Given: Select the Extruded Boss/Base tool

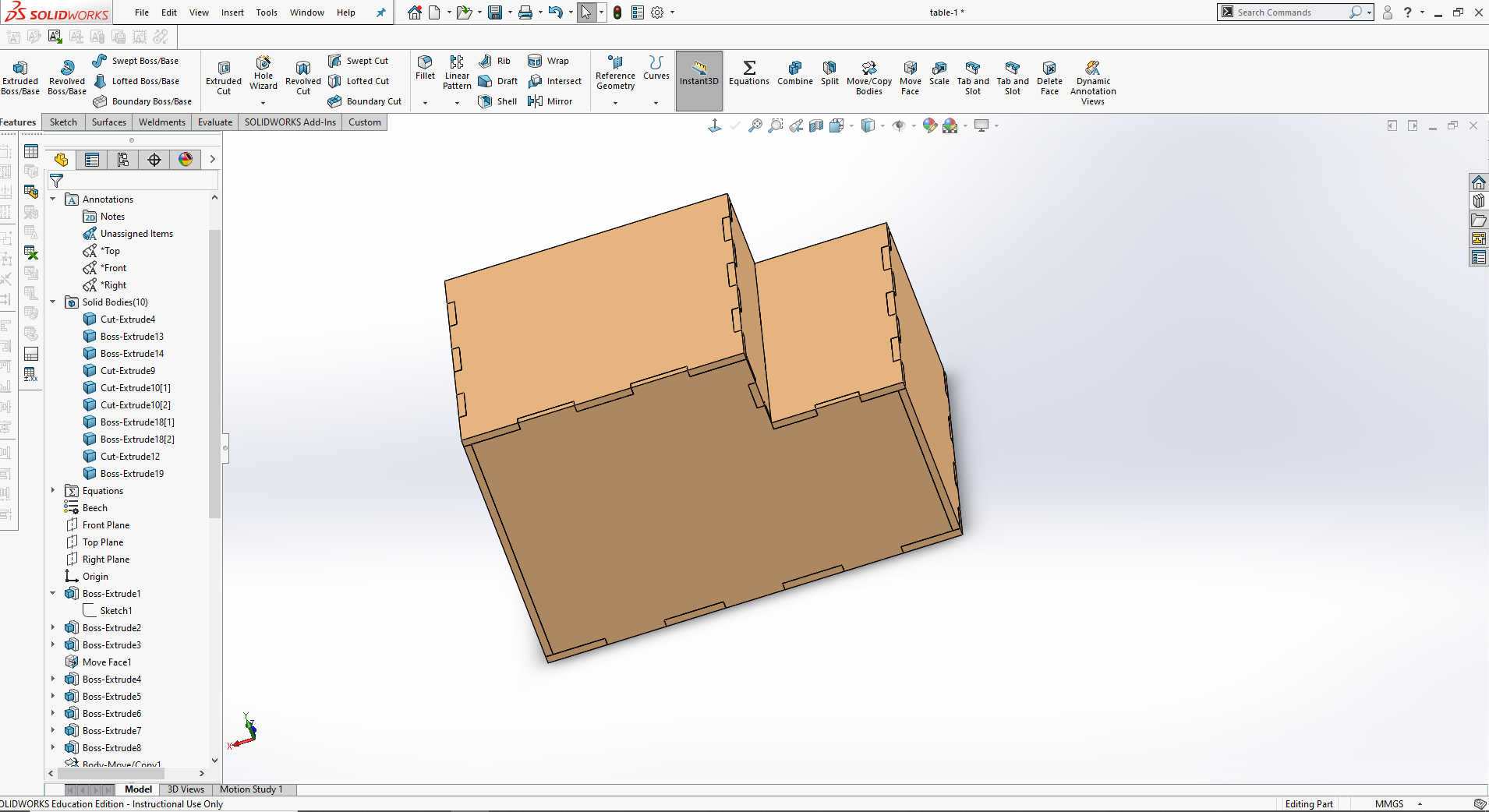Looking at the screenshot, I should pyautogui.click(x=20, y=77).
